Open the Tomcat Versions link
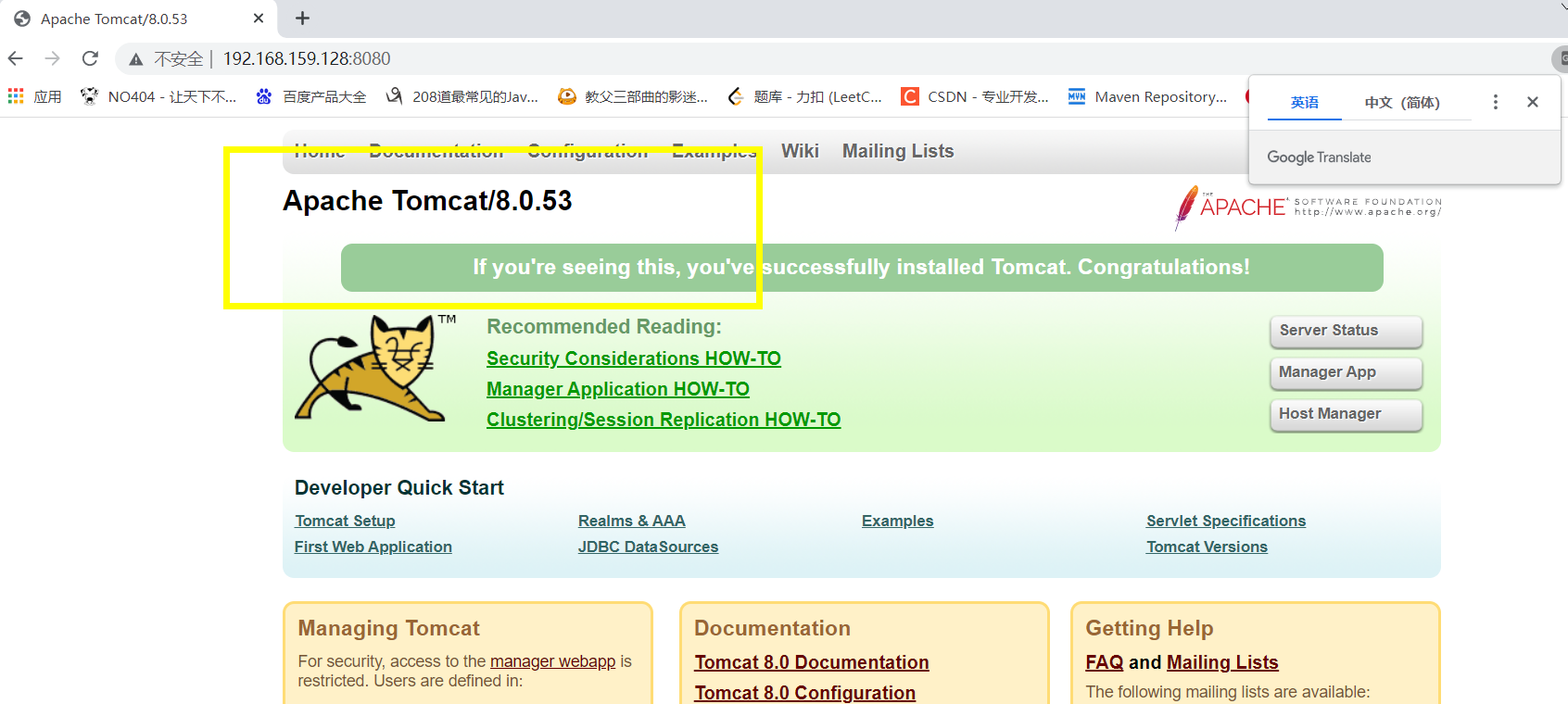 [x=1207, y=547]
